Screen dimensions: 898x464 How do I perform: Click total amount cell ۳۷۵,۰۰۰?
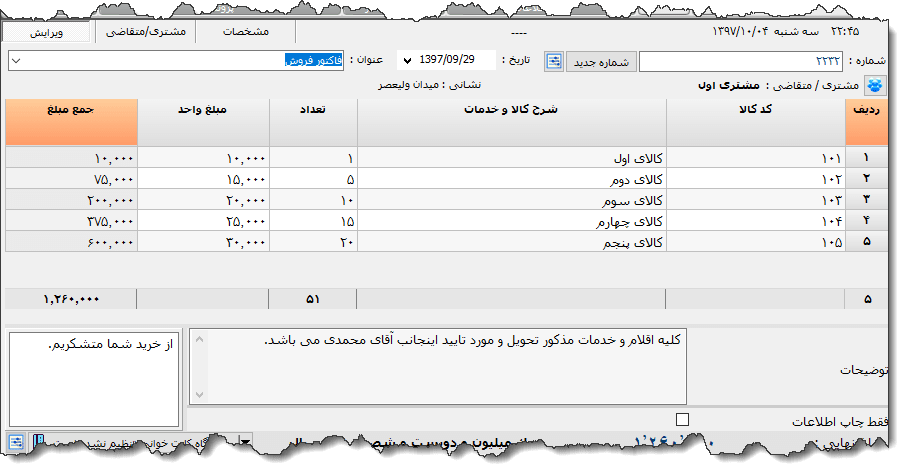(x=72, y=221)
